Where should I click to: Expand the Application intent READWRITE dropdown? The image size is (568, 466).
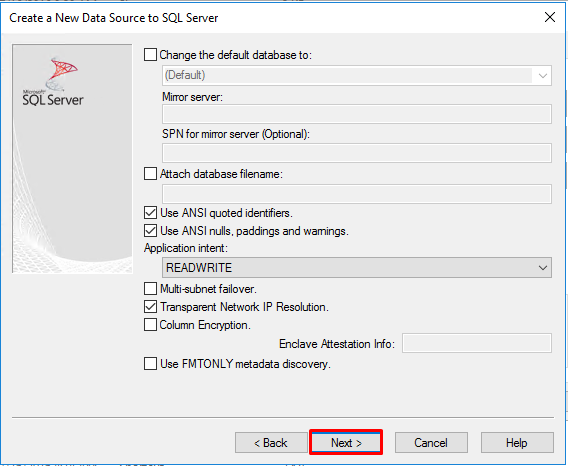[357, 267]
